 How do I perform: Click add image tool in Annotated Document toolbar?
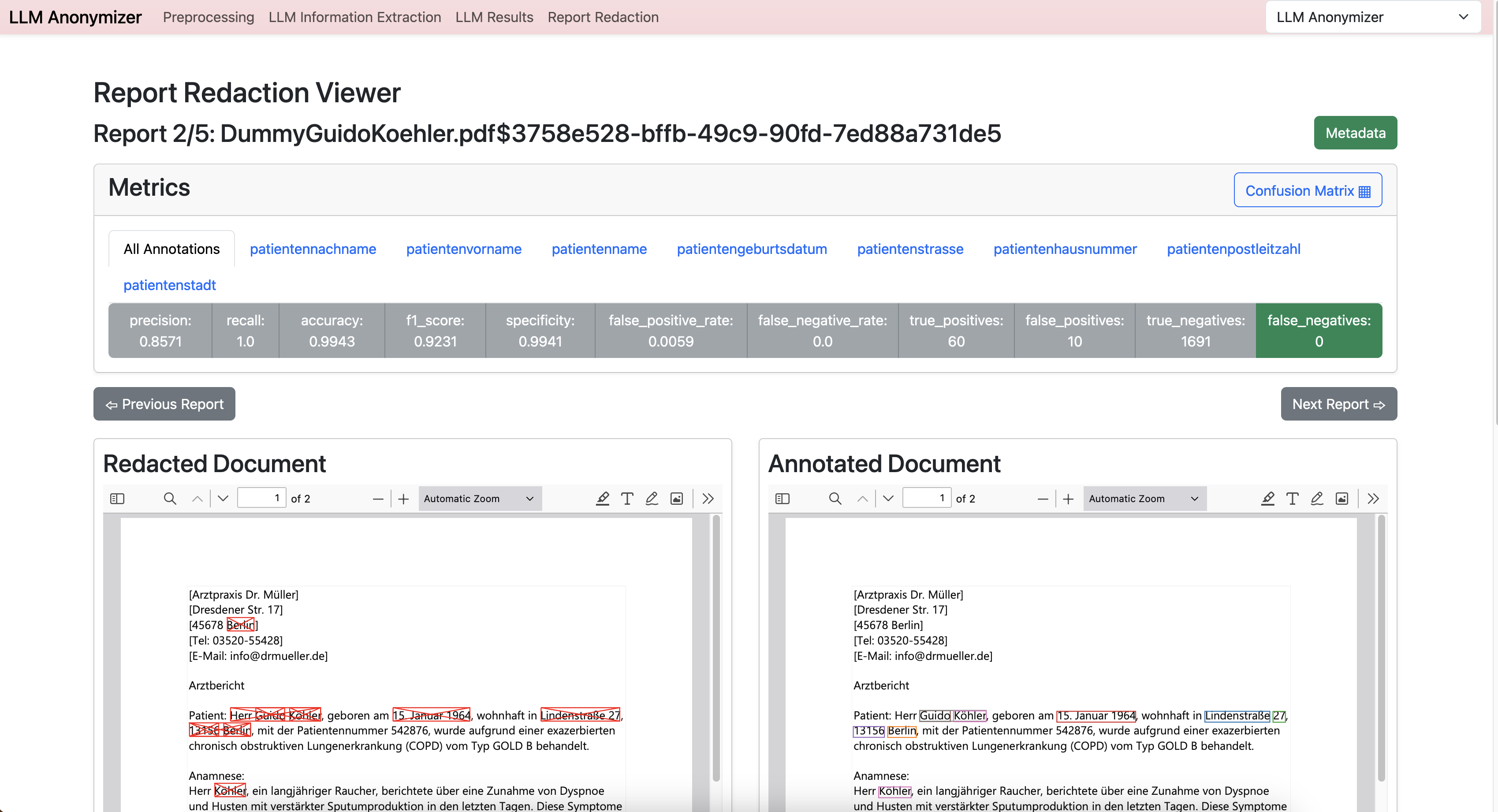pos(1341,499)
